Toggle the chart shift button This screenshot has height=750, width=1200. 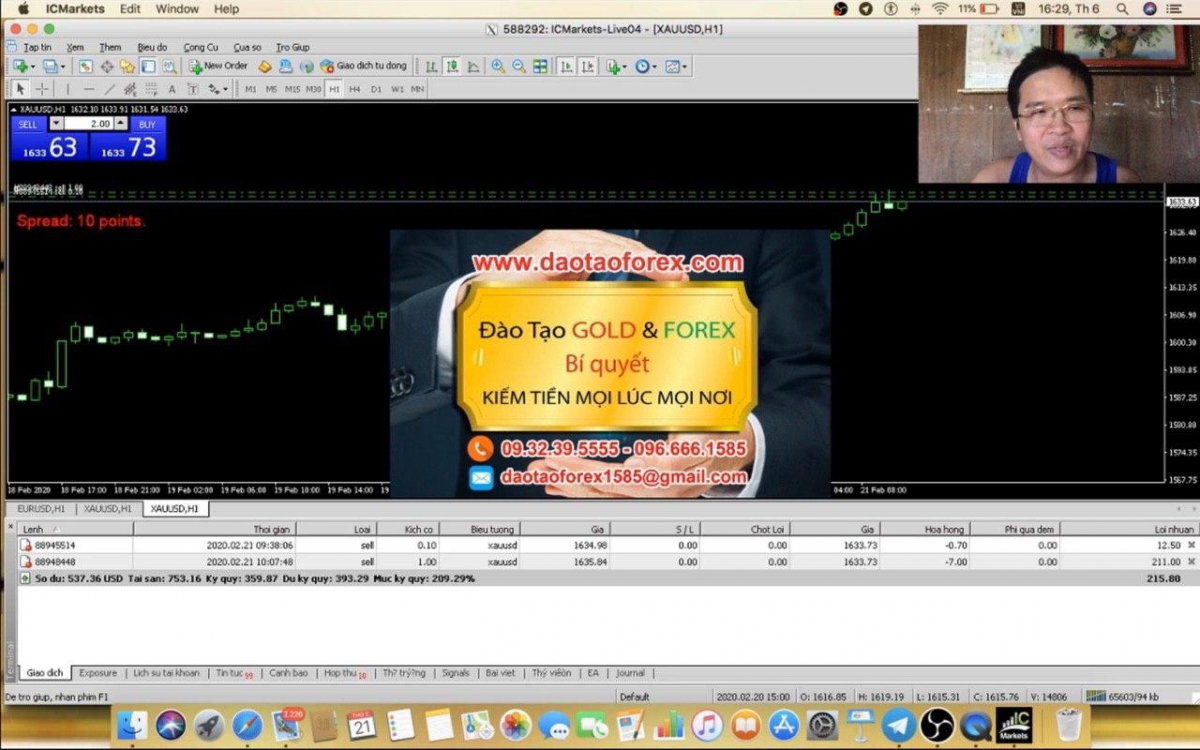(x=587, y=67)
